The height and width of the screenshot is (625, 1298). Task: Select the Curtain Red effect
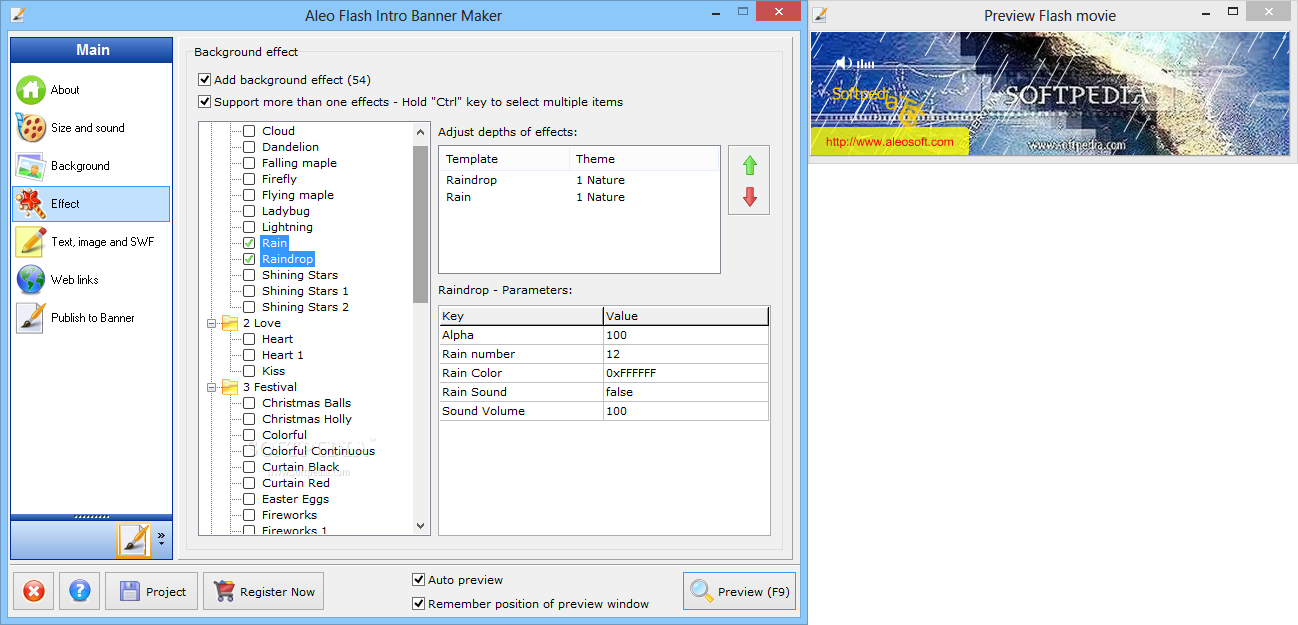pyautogui.click(x=296, y=483)
